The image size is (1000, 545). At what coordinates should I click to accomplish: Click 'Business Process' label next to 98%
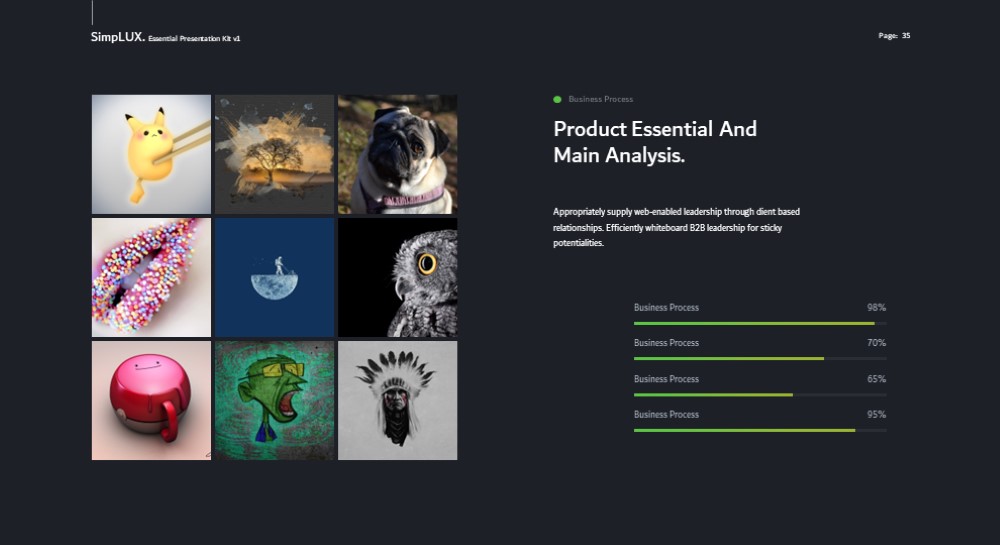pyautogui.click(x=666, y=307)
